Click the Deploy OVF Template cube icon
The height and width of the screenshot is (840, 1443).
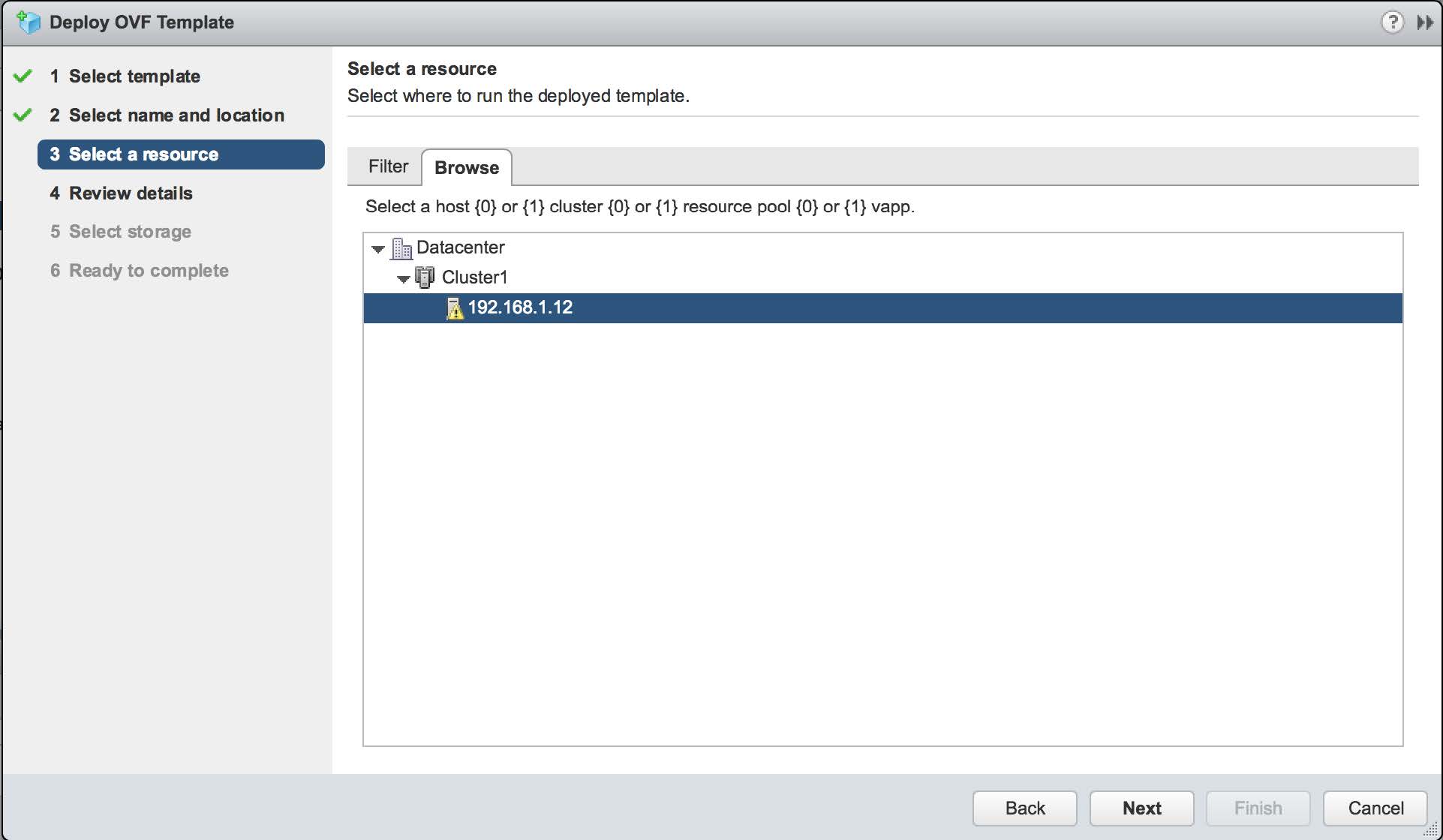29,22
